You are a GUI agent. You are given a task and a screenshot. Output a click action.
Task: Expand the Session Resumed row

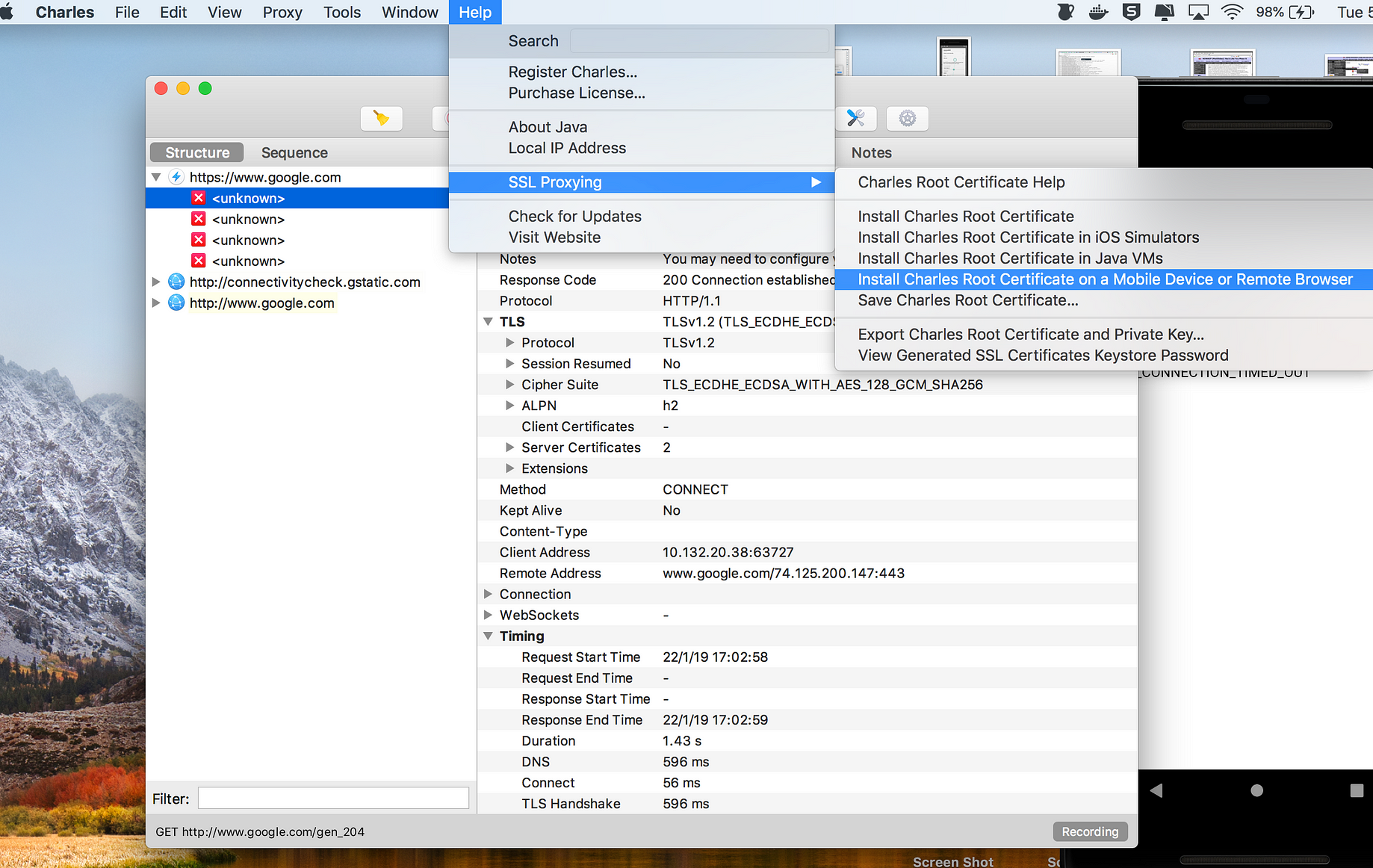point(509,364)
